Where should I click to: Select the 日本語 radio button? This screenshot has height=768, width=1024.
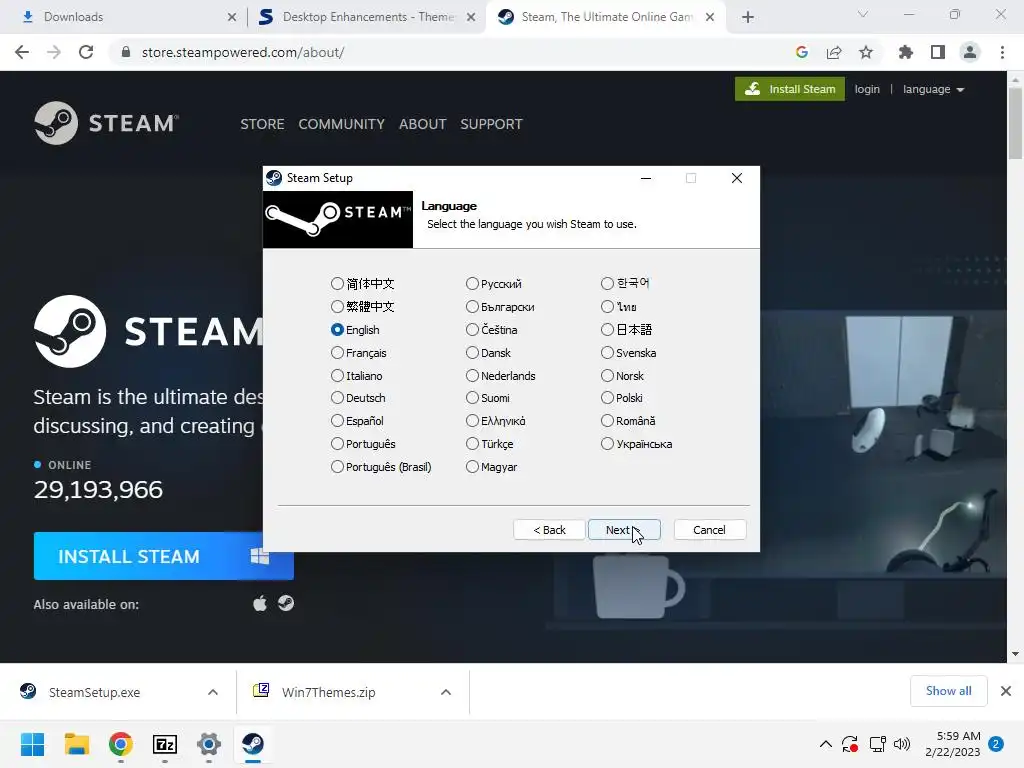click(607, 330)
